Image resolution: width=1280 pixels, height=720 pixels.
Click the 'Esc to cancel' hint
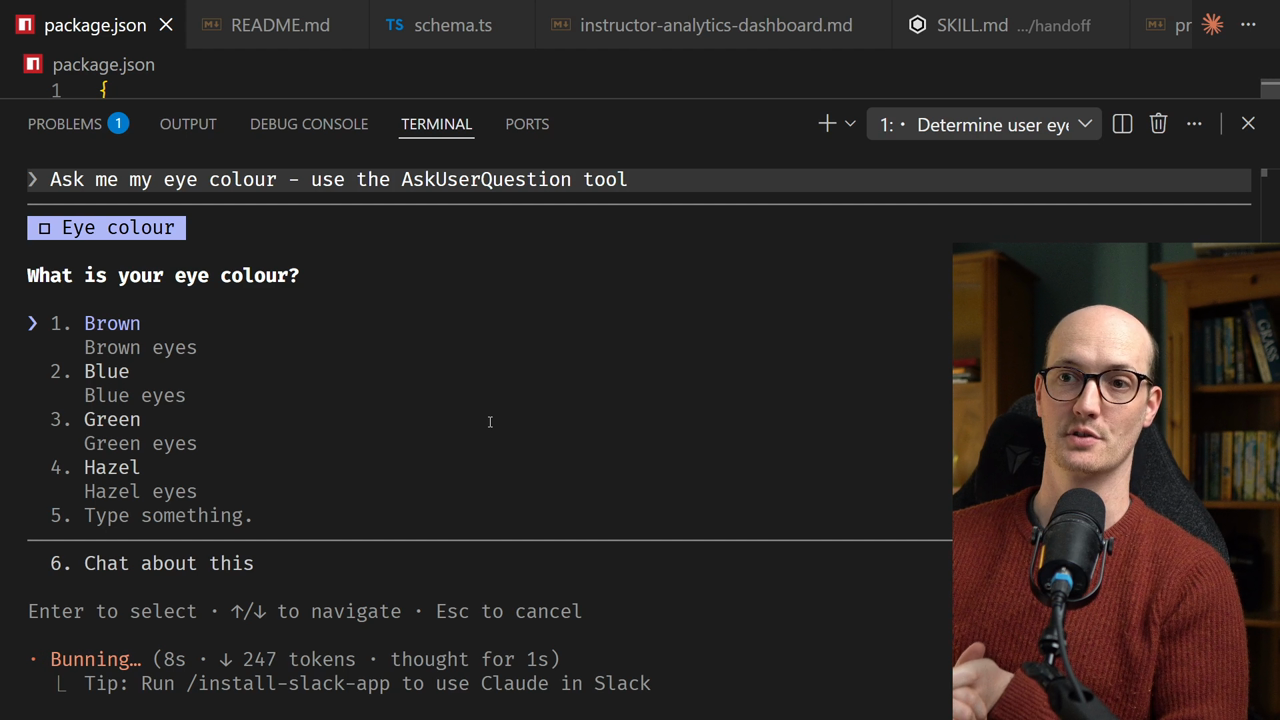pos(508,611)
